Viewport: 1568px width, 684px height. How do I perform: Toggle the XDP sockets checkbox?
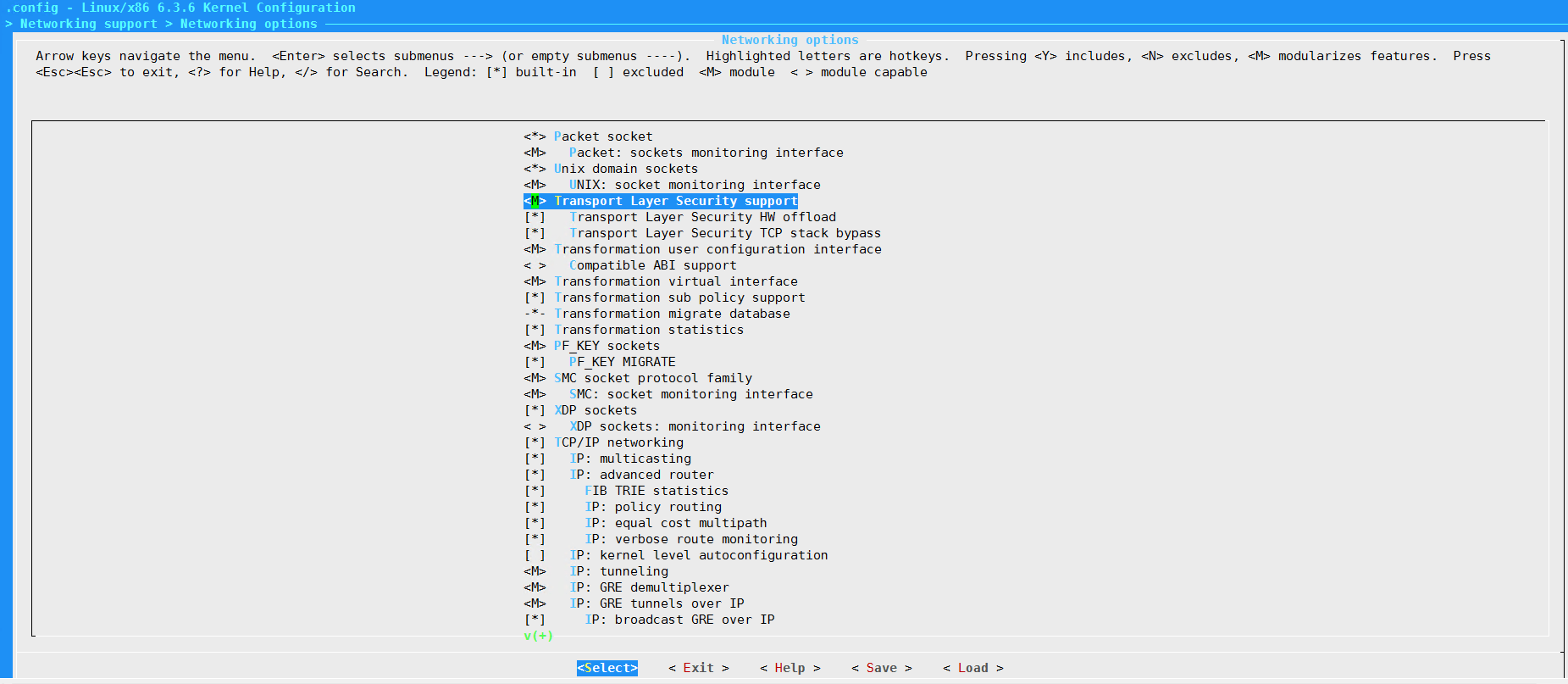pyautogui.click(x=535, y=410)
